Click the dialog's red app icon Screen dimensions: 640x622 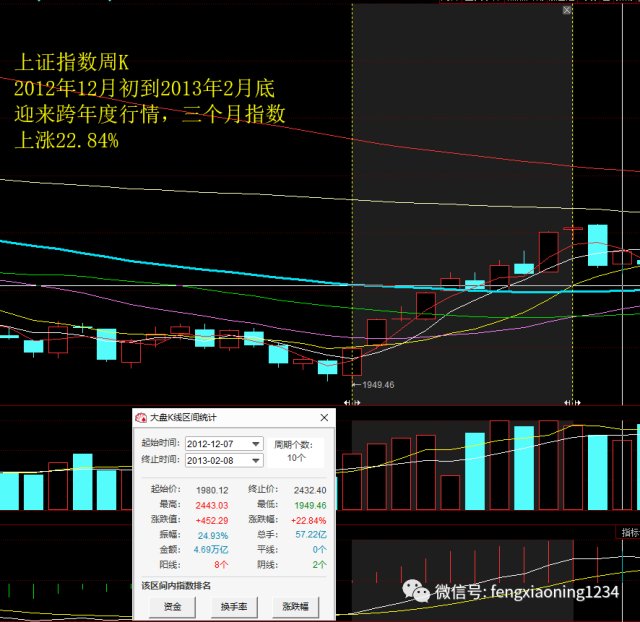(x=141, y=418)
